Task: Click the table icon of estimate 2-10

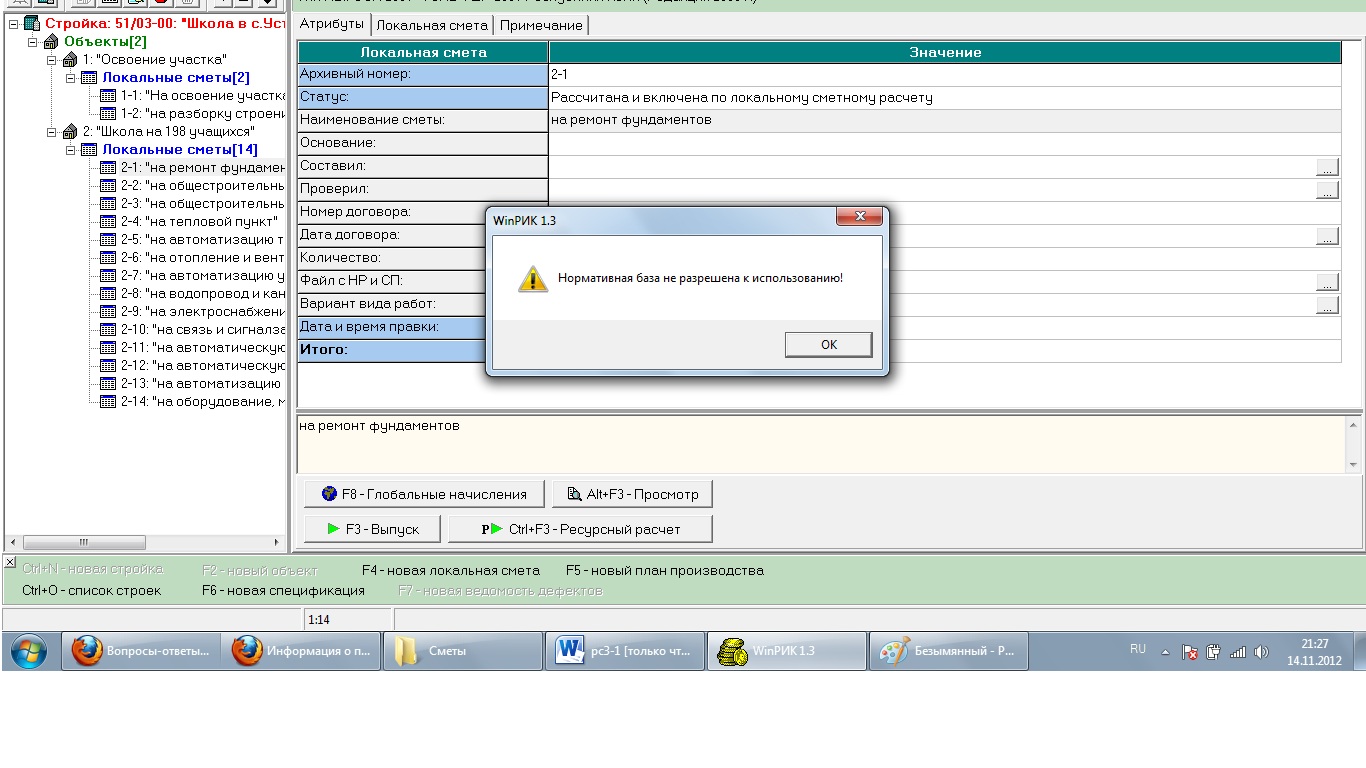Action: point(109,329)
